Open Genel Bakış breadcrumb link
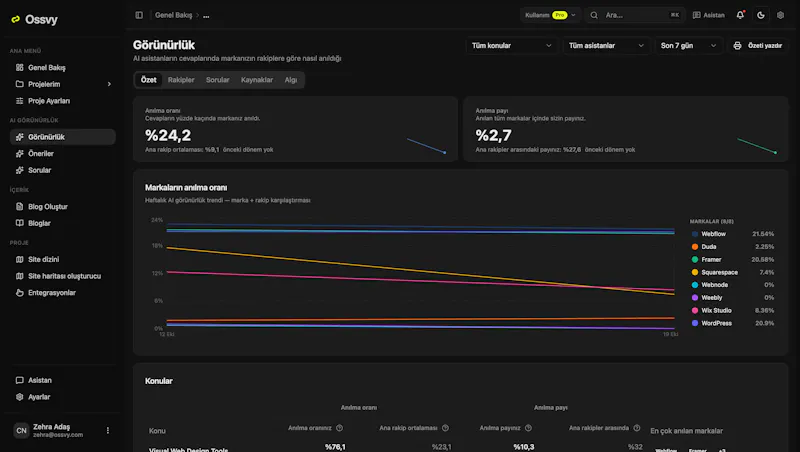 point(173,15)
